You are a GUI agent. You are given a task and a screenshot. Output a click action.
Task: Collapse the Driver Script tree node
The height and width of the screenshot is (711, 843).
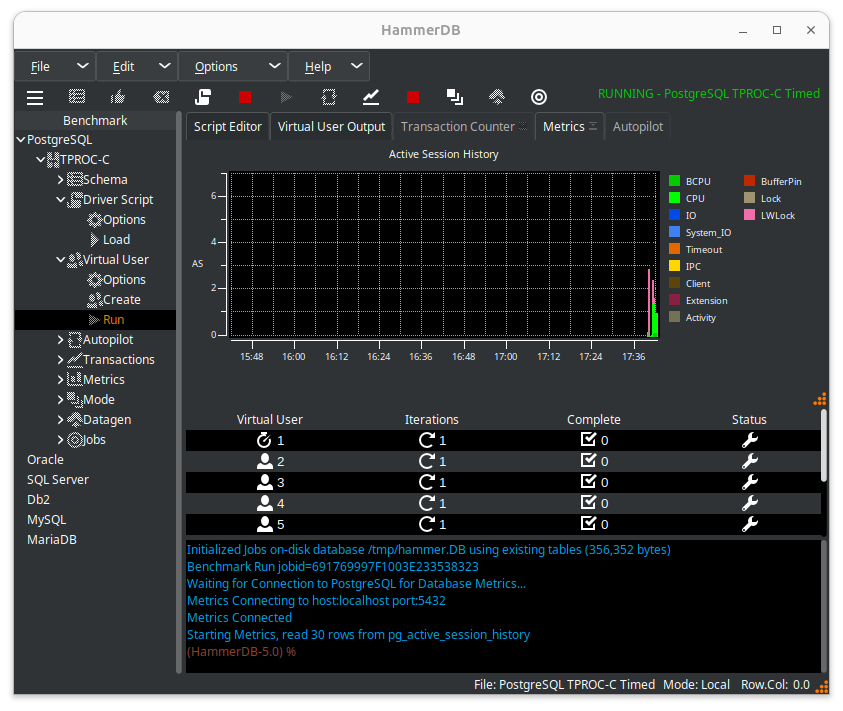click(61, 200)
